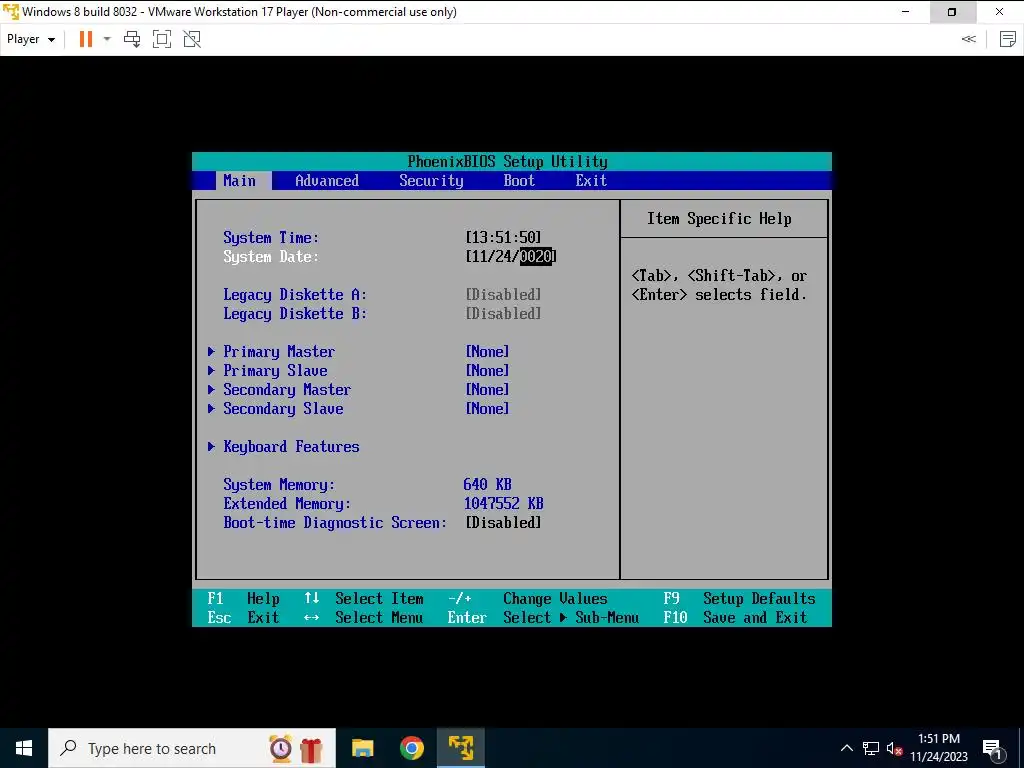This screenshot has height=768, width=1024.
Task: Click the alarm clock and gift search highlight icon
Action: click(296, 748)
